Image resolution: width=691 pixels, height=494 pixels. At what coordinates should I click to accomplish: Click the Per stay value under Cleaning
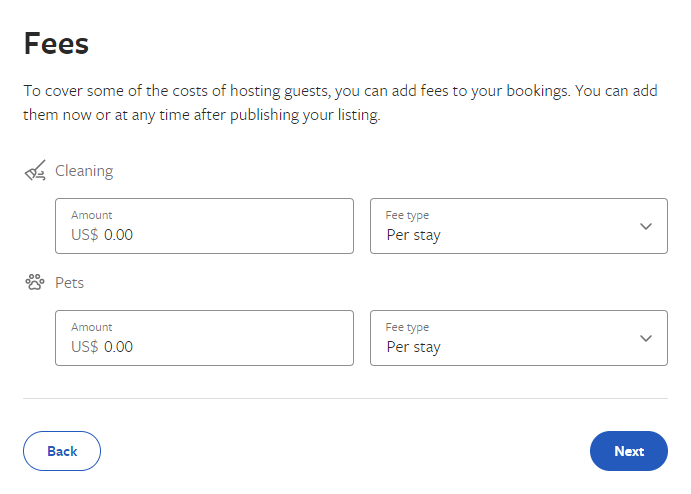click(x=413, y=235)
